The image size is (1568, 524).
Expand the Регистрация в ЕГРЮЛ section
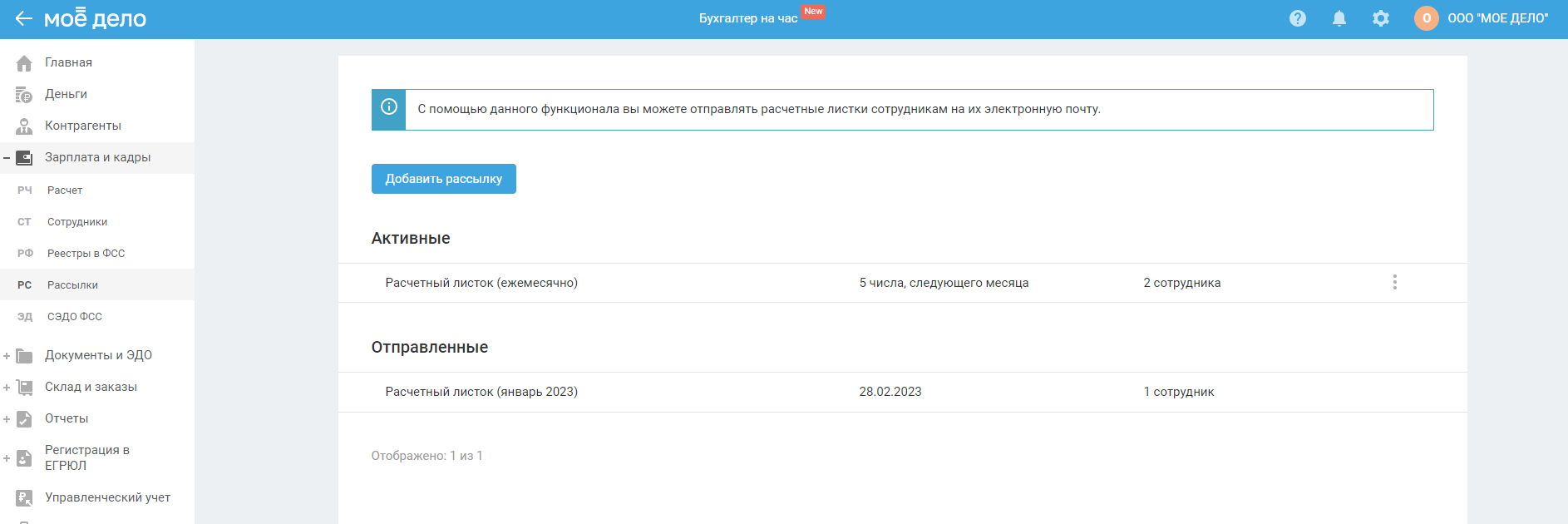coord(7,458)
